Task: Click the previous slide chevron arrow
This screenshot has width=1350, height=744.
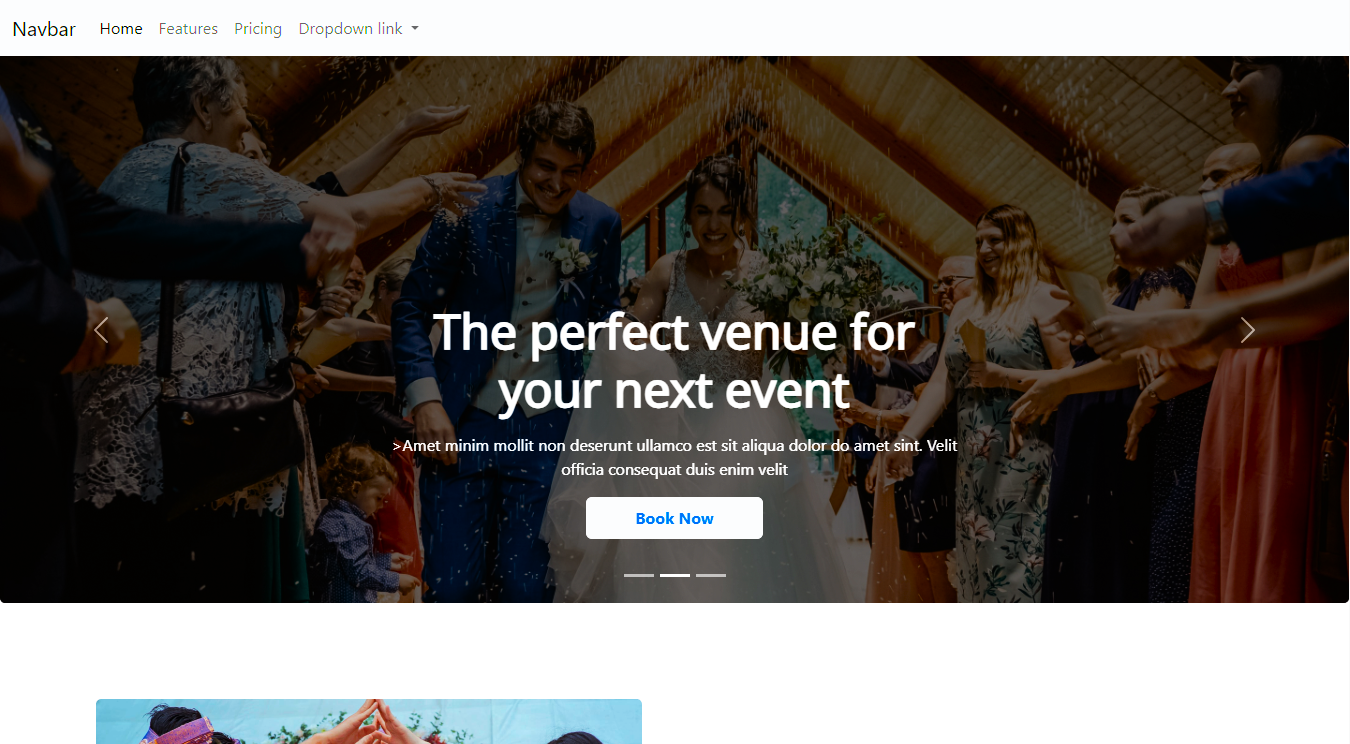Action: point(101,329)
